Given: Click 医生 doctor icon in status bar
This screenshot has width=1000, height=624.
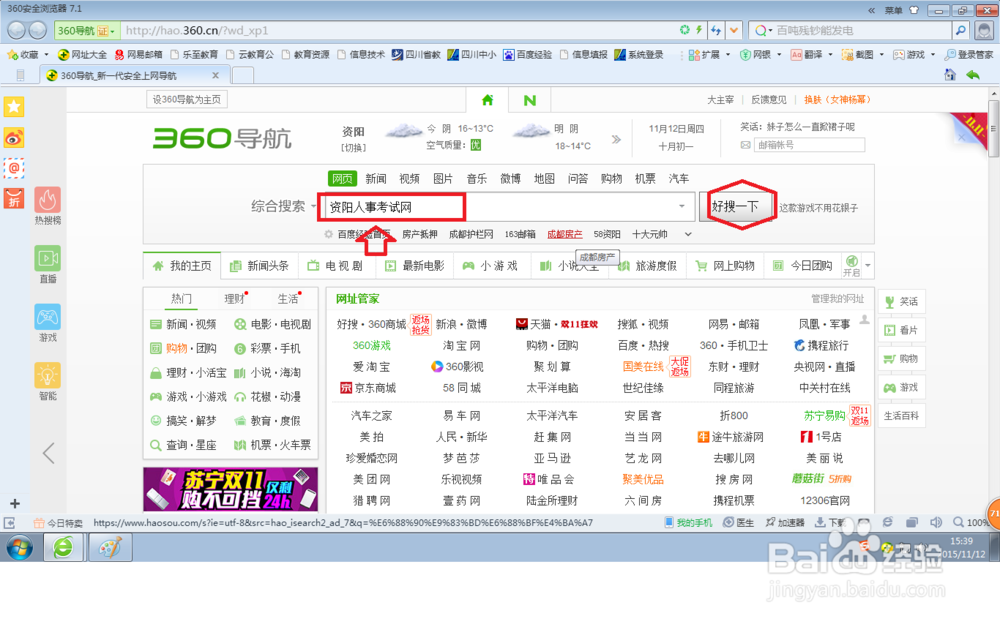Looking at the screenshot, I should click(x=739, y=523).
